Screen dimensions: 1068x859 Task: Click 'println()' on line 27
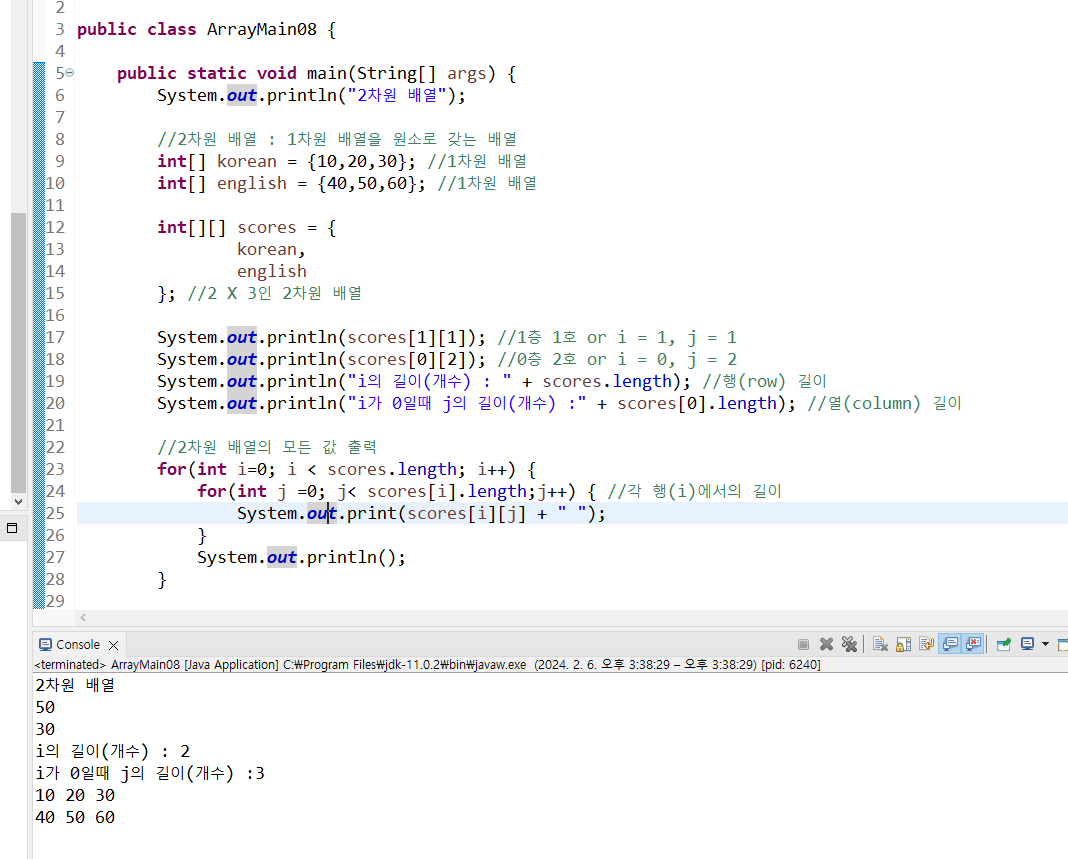(x=351, y=557)
